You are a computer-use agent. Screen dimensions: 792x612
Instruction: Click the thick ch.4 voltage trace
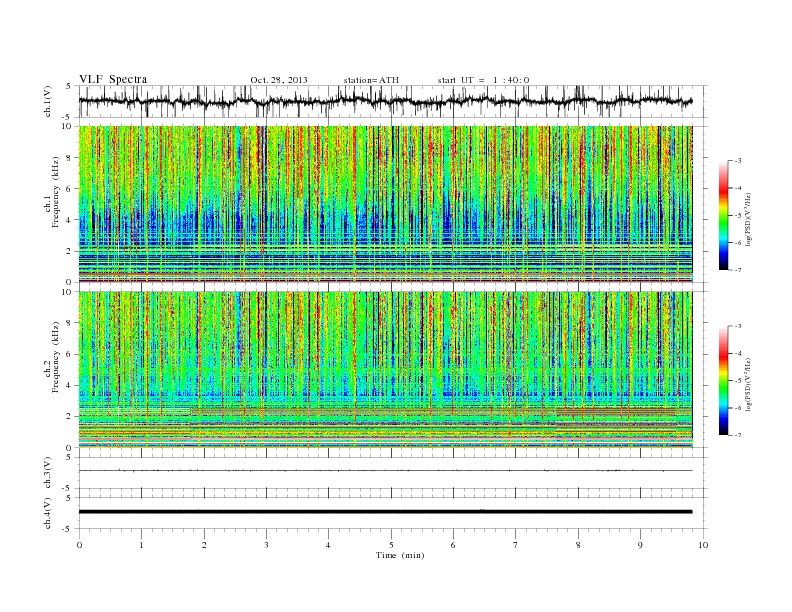point(385,512)
